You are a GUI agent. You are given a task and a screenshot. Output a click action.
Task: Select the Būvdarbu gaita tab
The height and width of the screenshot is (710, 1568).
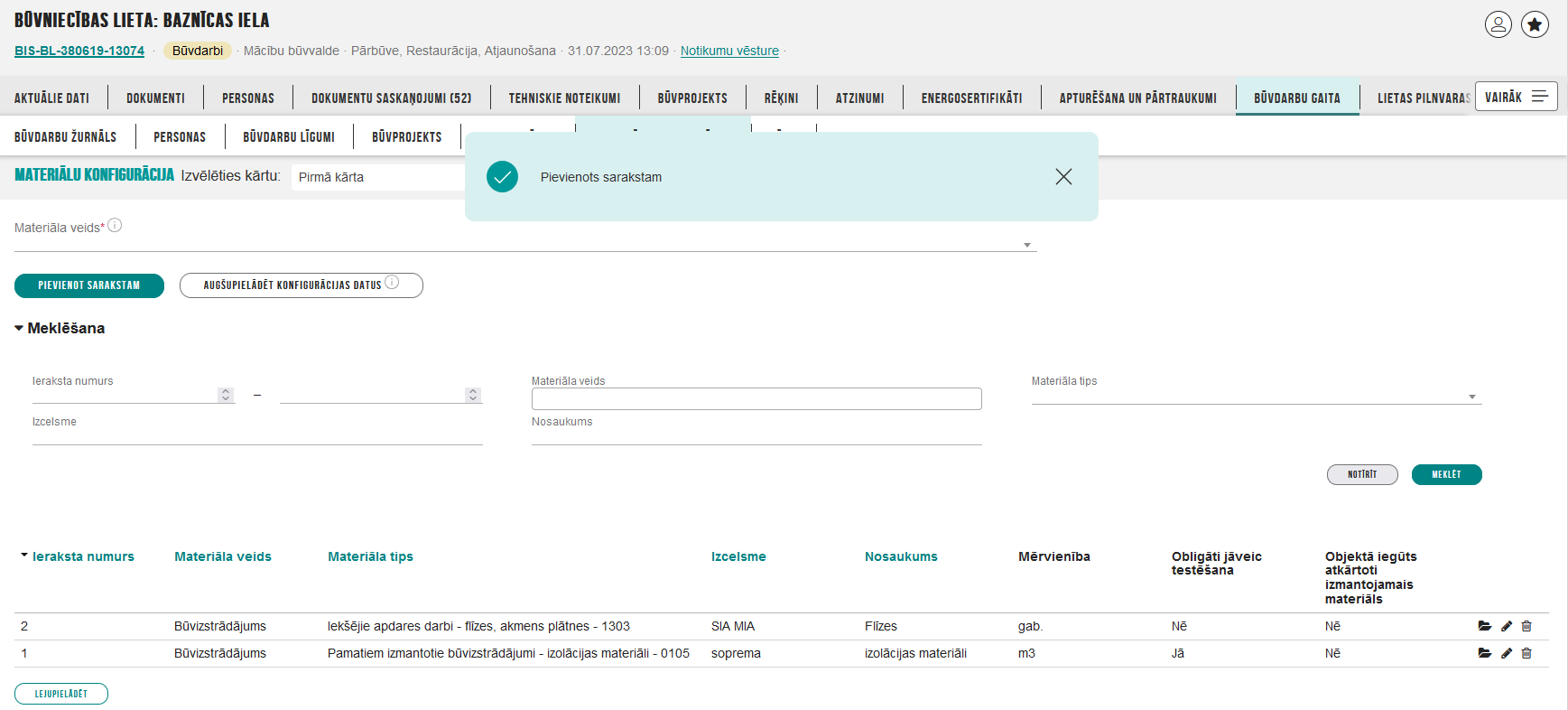click(1297, 98)
